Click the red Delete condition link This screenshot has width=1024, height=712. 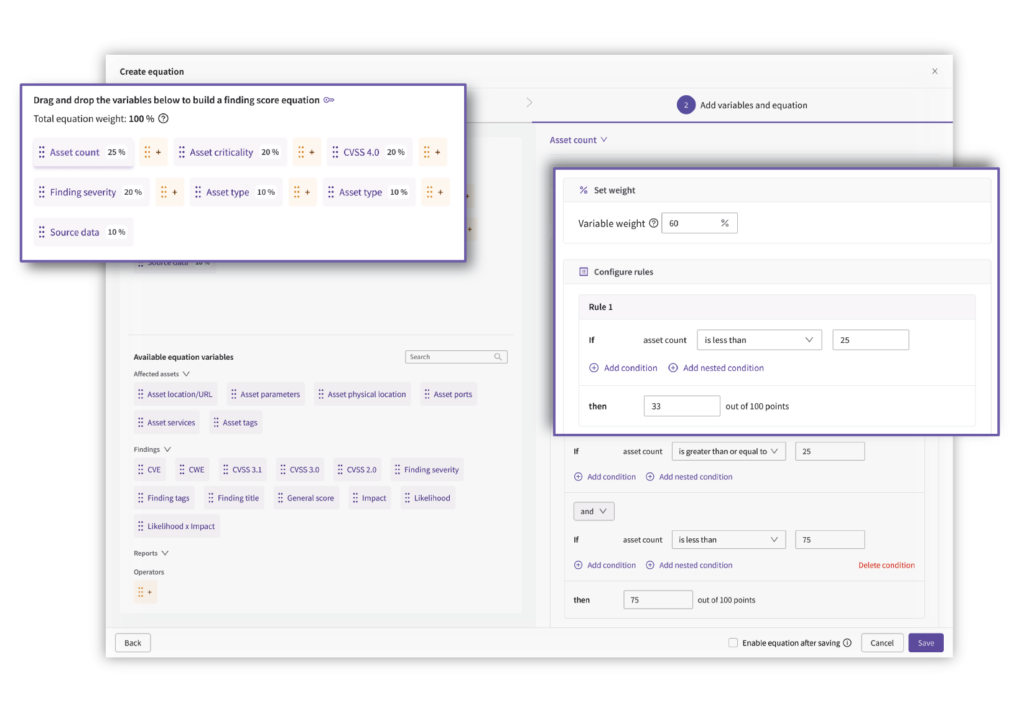(886, 565)
